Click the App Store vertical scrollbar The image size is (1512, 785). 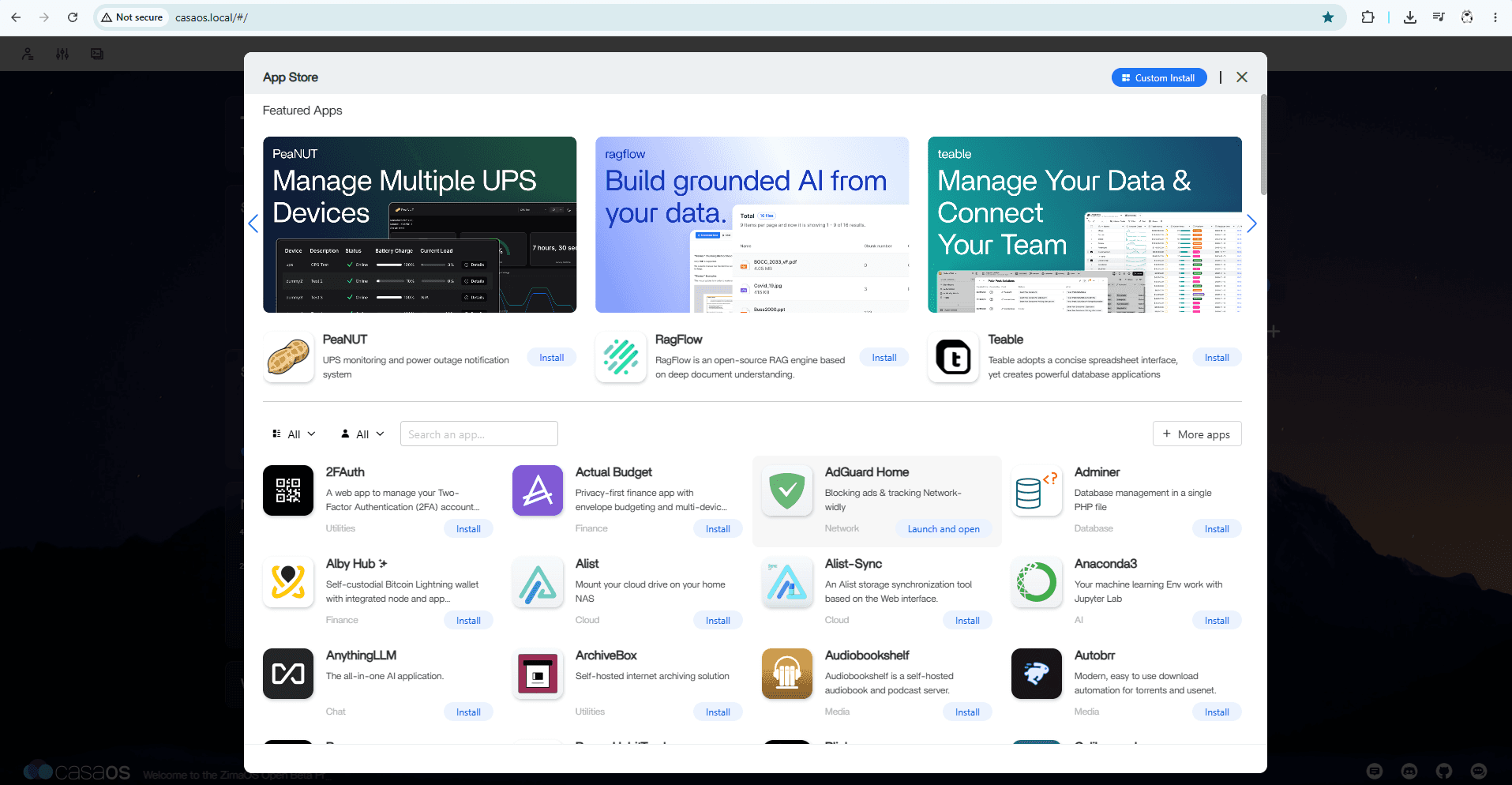[1263, 145]
